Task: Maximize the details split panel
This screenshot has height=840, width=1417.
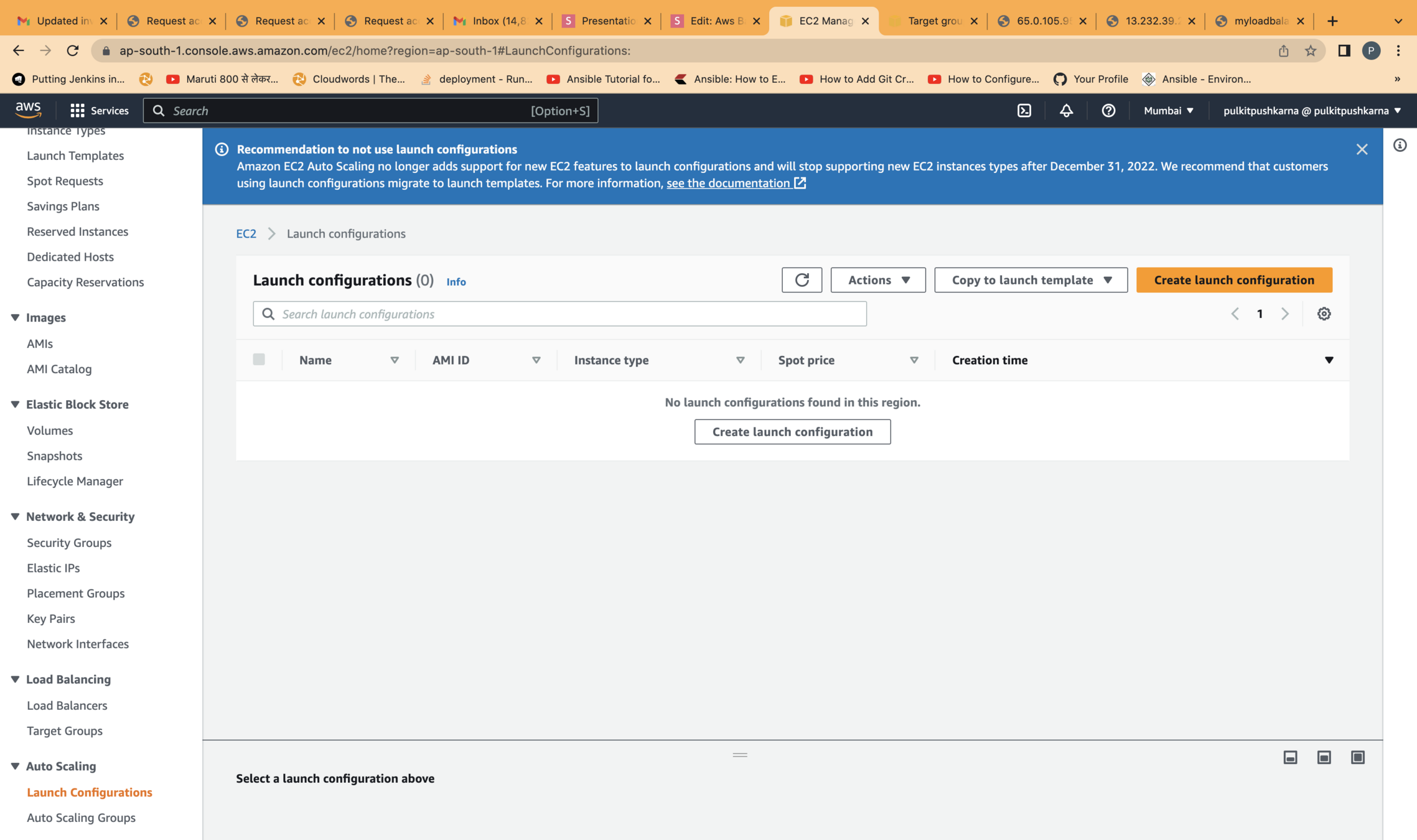Action: pos(1357,757)
